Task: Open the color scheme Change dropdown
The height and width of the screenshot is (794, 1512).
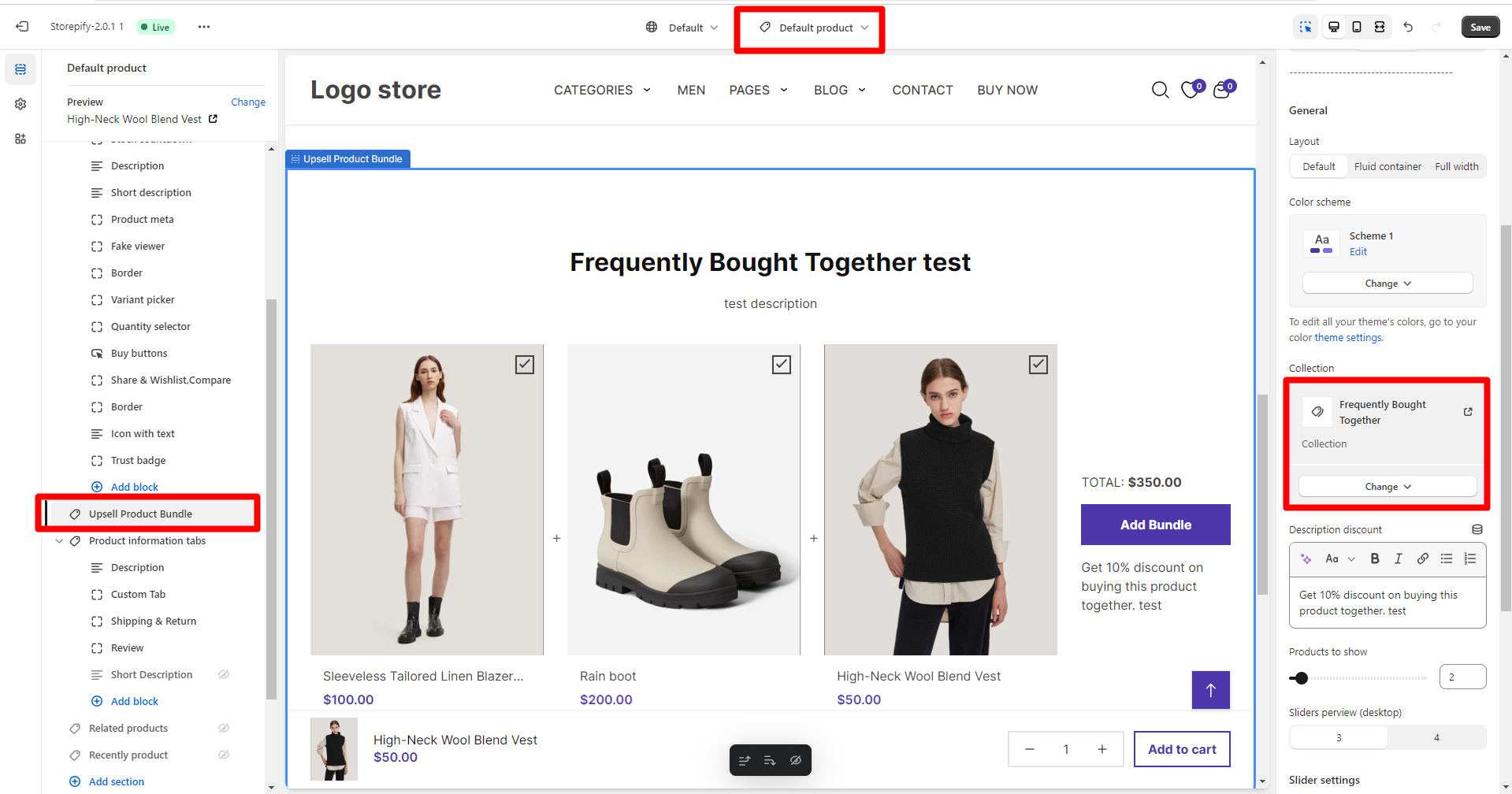Action: (1388, 284)
